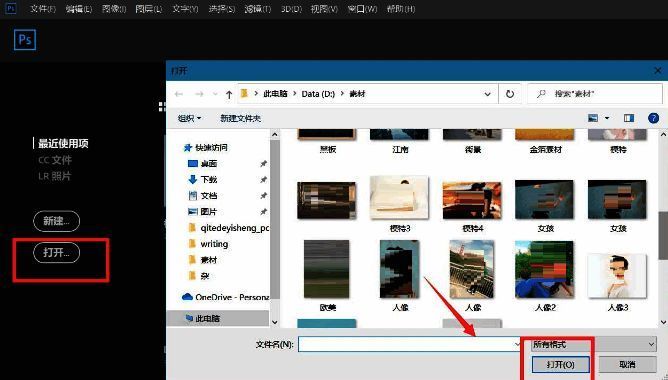
Task: Click the 新建... button
Action: [56, 221]
